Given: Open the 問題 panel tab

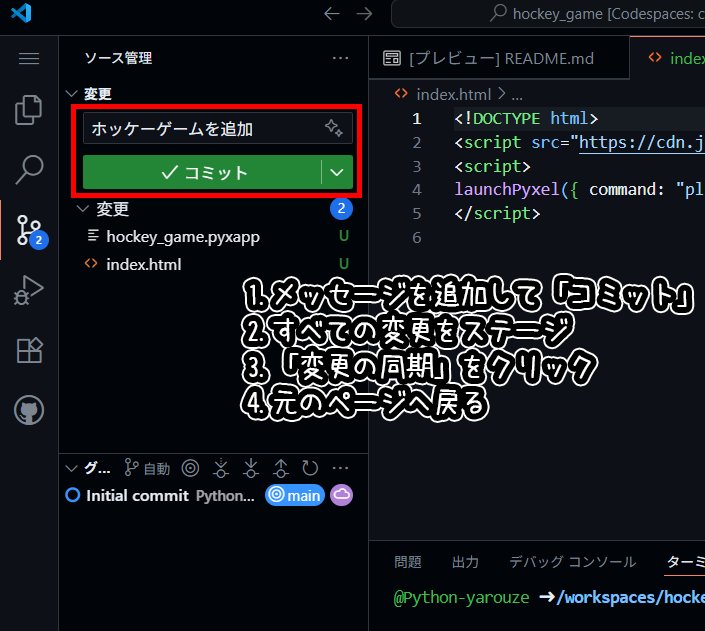Looking at the screenshot, I should pyautogui.click(x=408, y=562).
